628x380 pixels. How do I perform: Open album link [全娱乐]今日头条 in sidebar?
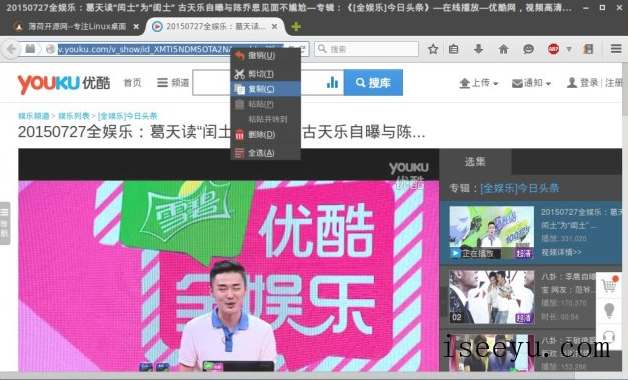tap(519, 188)
